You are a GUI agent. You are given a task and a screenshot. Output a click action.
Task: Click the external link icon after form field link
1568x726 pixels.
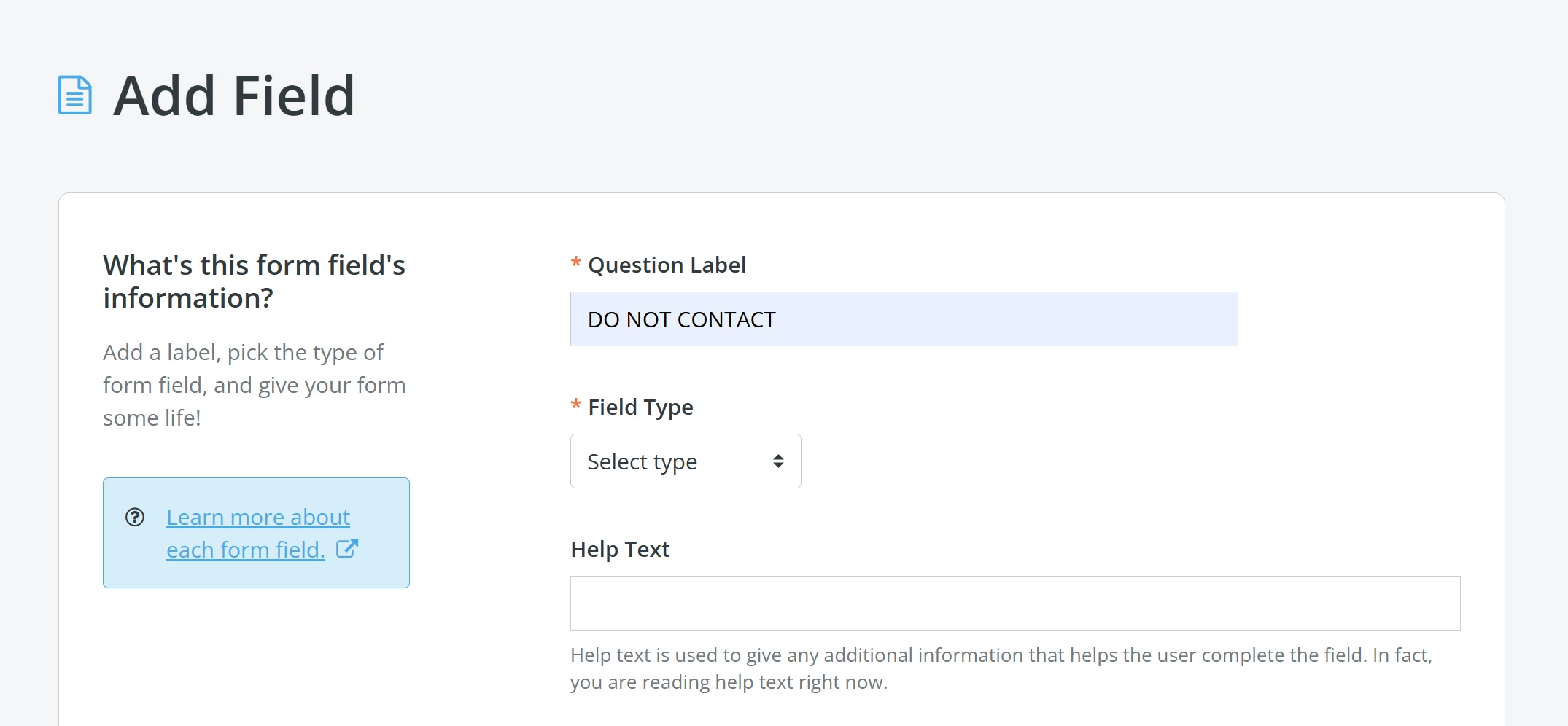click(348, 549)
